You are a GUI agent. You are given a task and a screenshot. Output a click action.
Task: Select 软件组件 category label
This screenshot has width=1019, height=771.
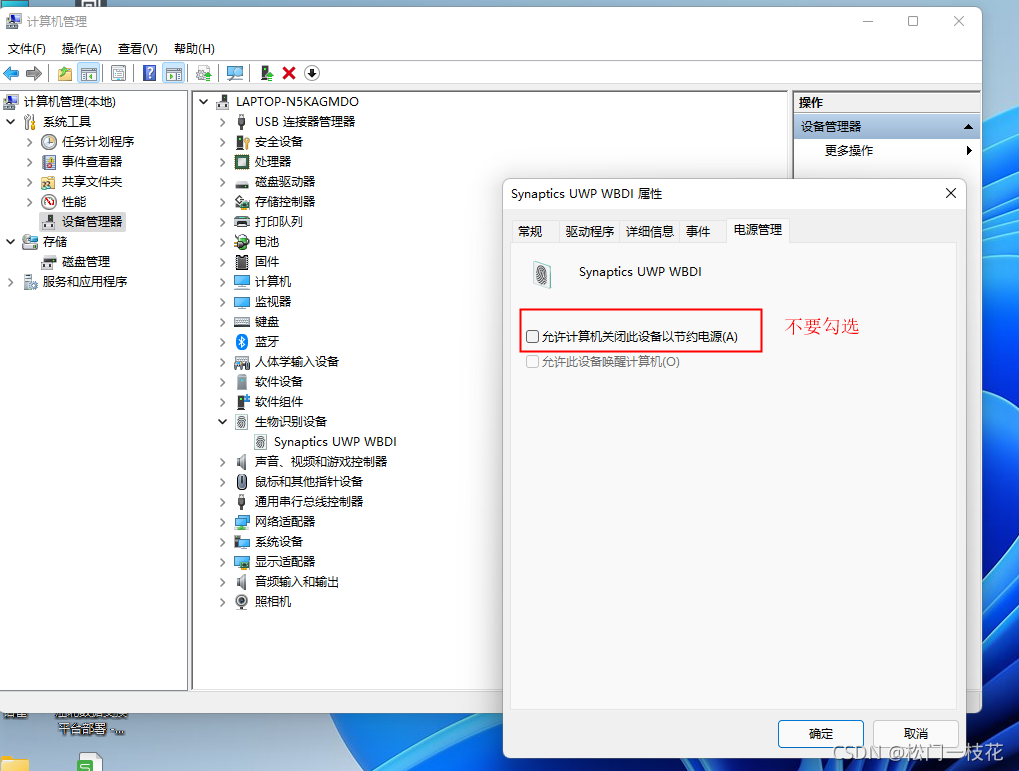279,402
